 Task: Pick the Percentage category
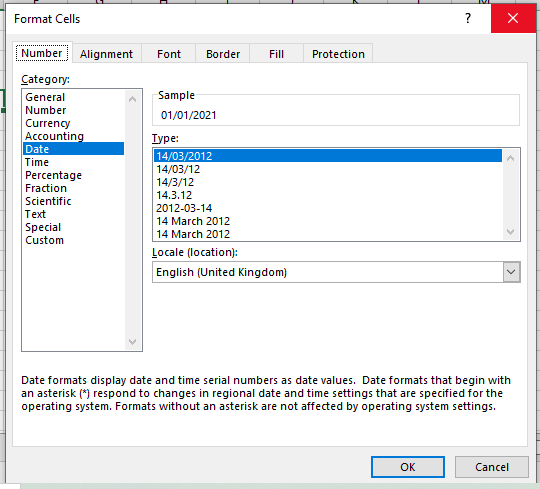pyautogui.click(x=73, y=175)
